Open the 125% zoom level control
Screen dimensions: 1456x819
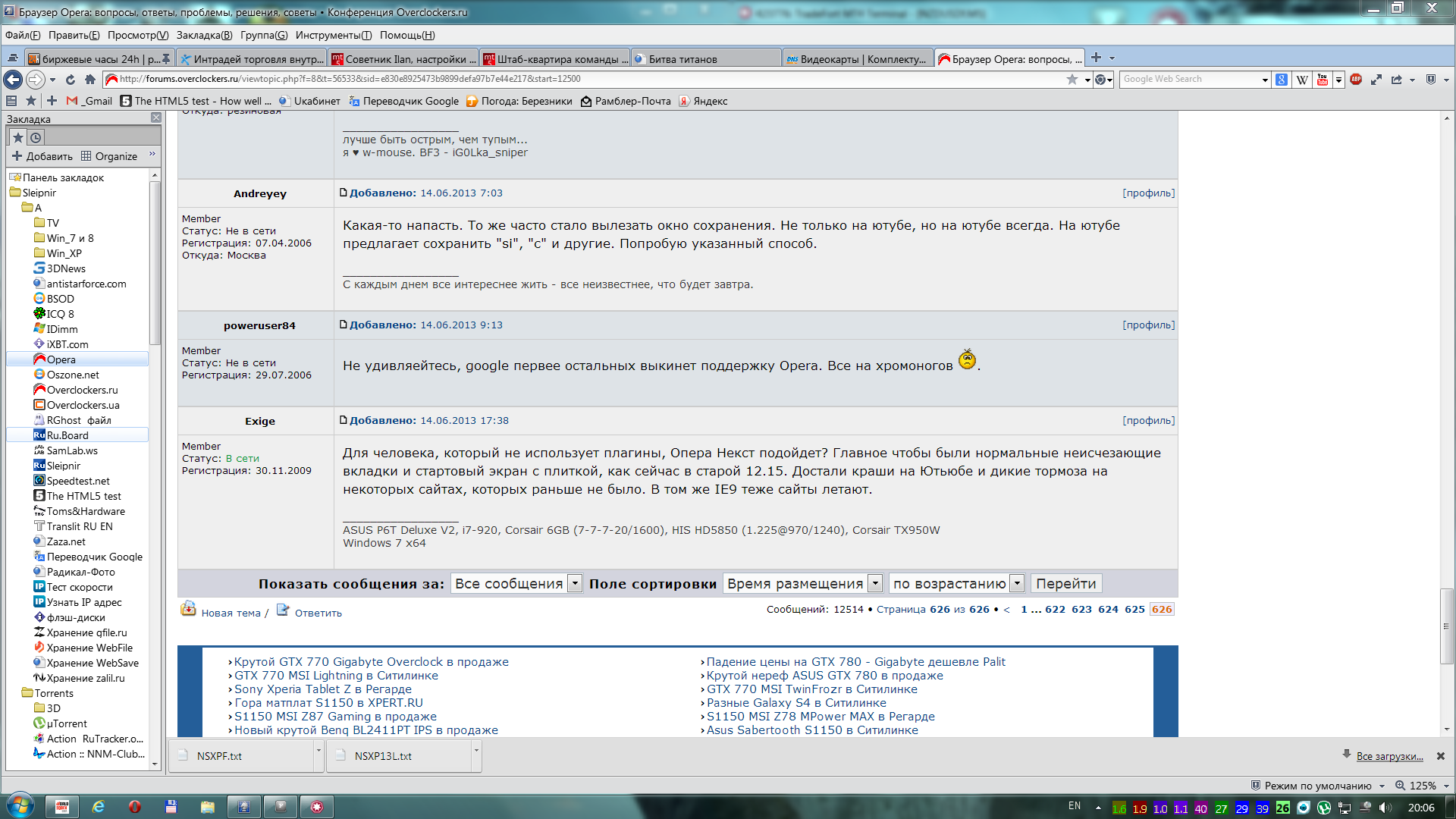(x=1422, y=786)
